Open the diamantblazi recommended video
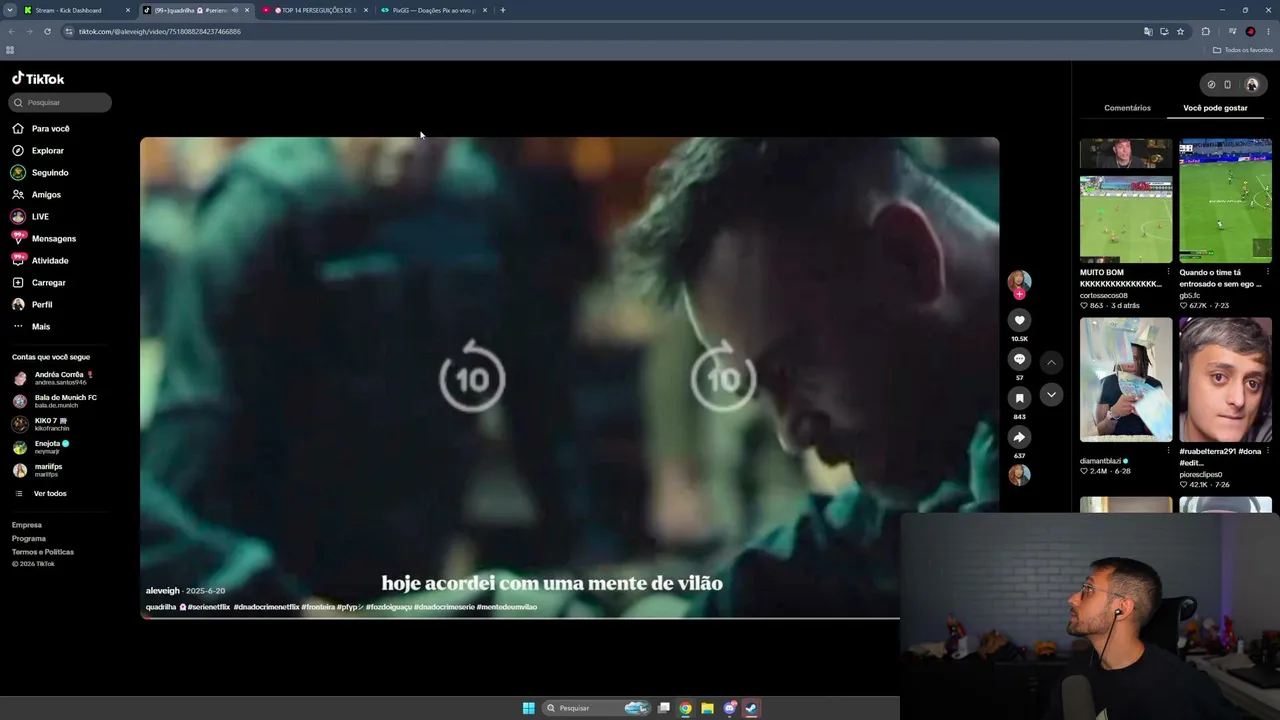Screen dimensions: 1280x720 pos(1126,380)
